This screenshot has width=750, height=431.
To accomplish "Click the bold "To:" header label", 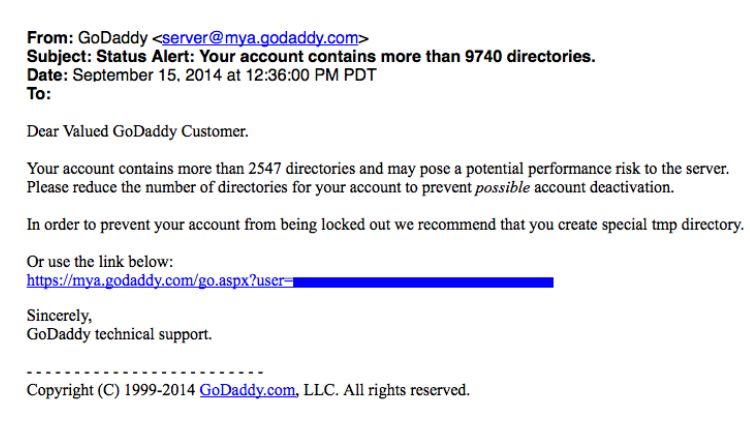I will click(x=39, y=94).
